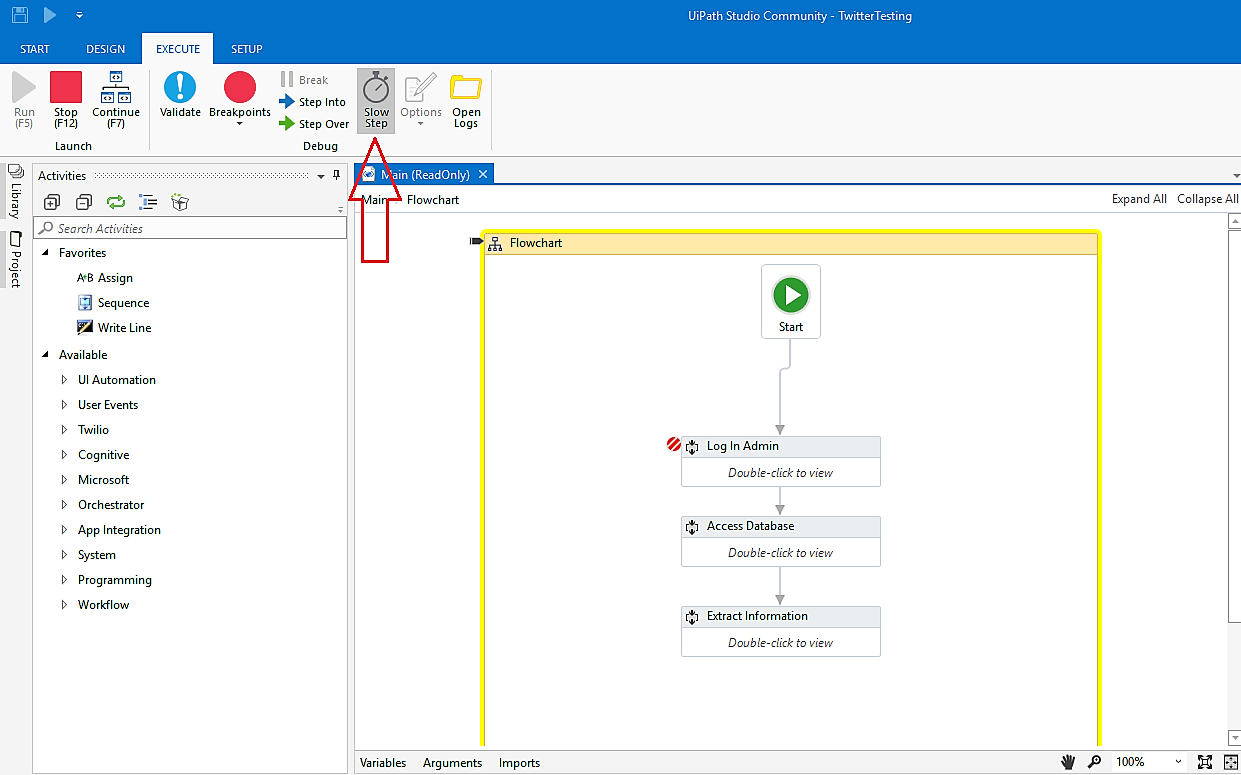
Task: Click the zoom magnifier icon
Action: 1095,762
